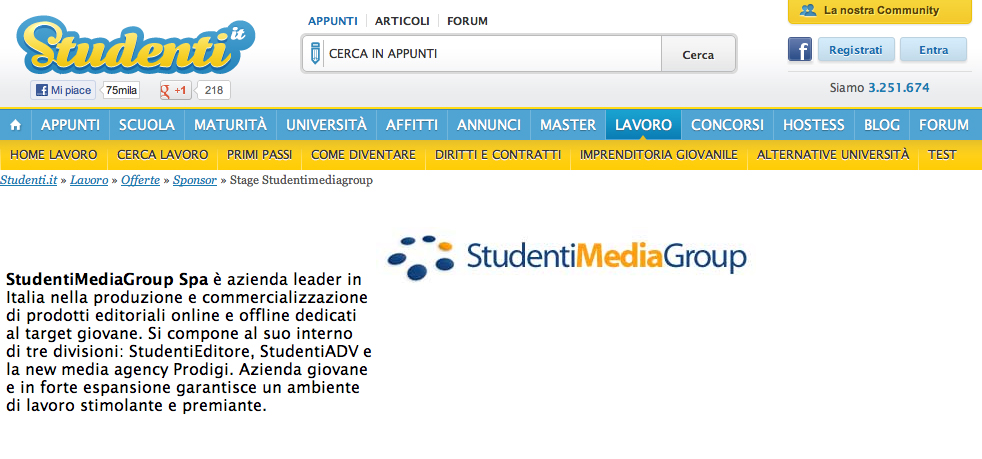This screenshot has width=982, height=459.
Task: Click the Studenti.it logo
Action: coord(135,45)
